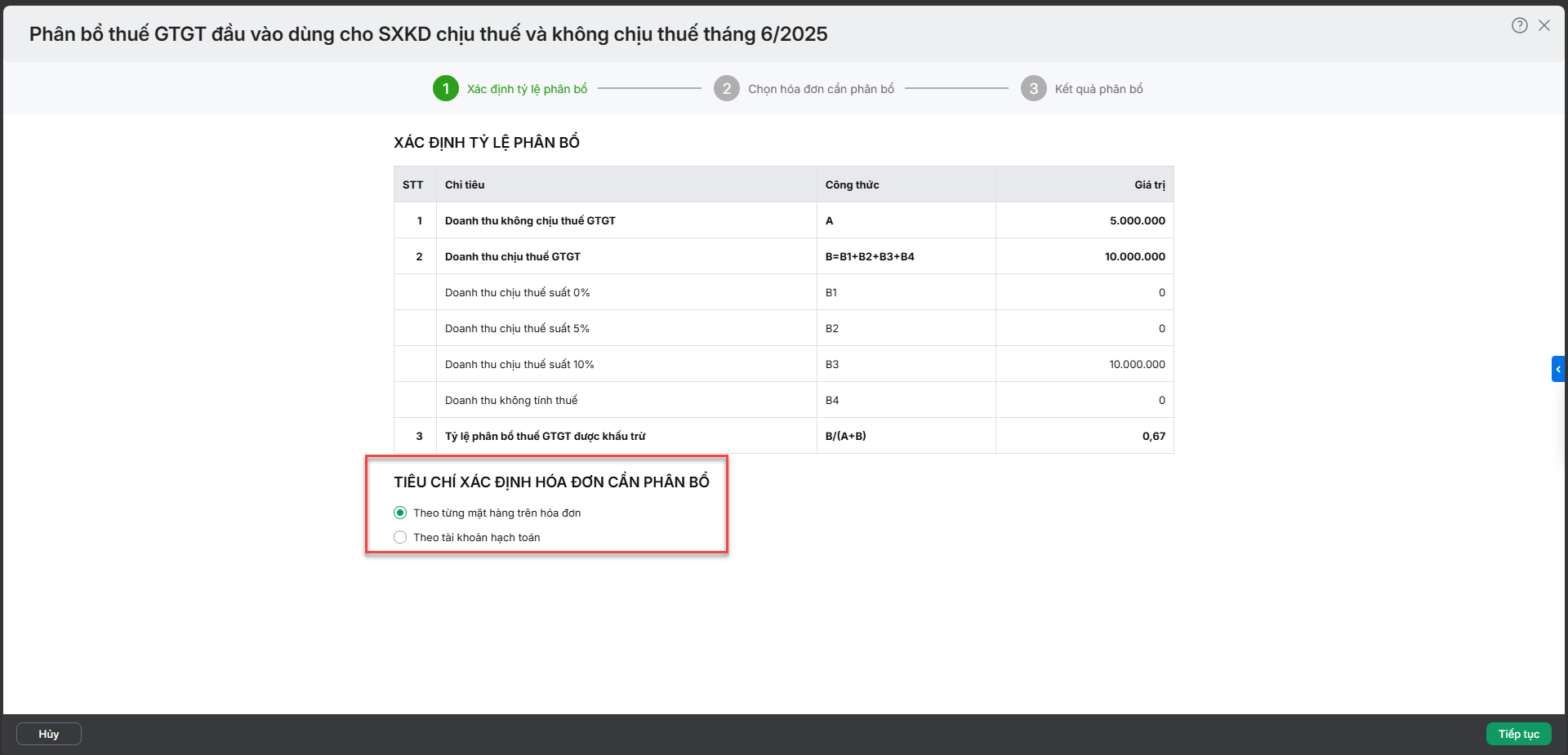
Task: Click 'Doanh thu chịu thuế suất 10%' row
Action: (x=784, y=364)
